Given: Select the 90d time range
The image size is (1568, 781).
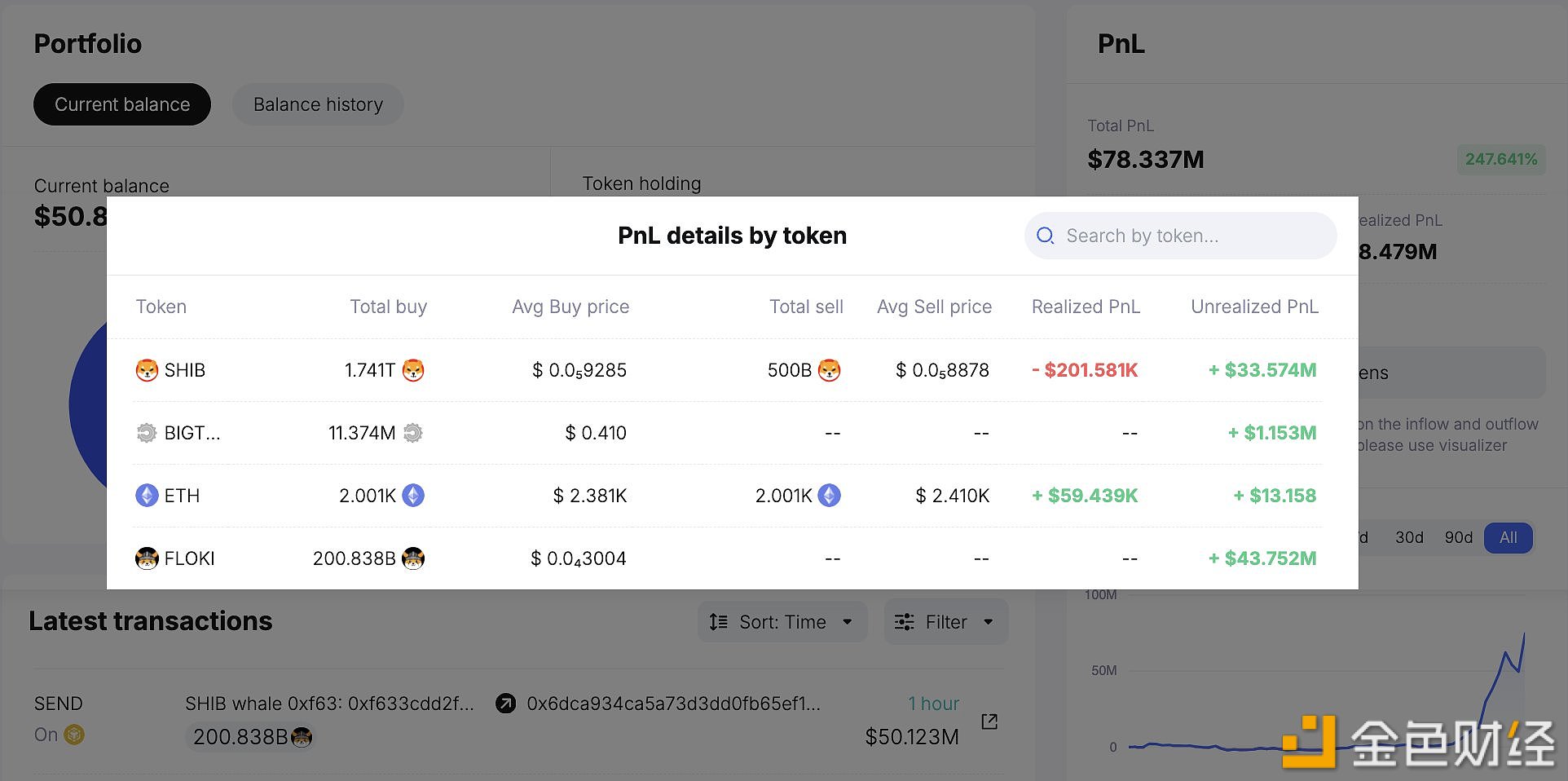Looking at the screenshot, I should click(1458, 537).
